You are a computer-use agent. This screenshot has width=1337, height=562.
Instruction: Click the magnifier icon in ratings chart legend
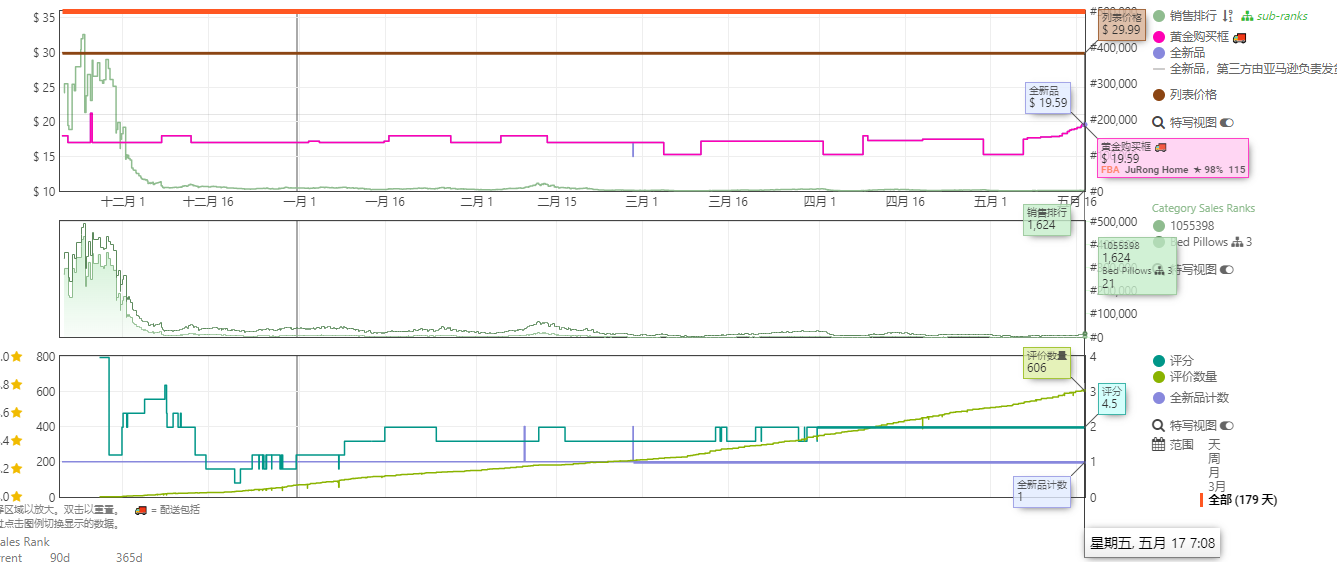click(1159, 425)
